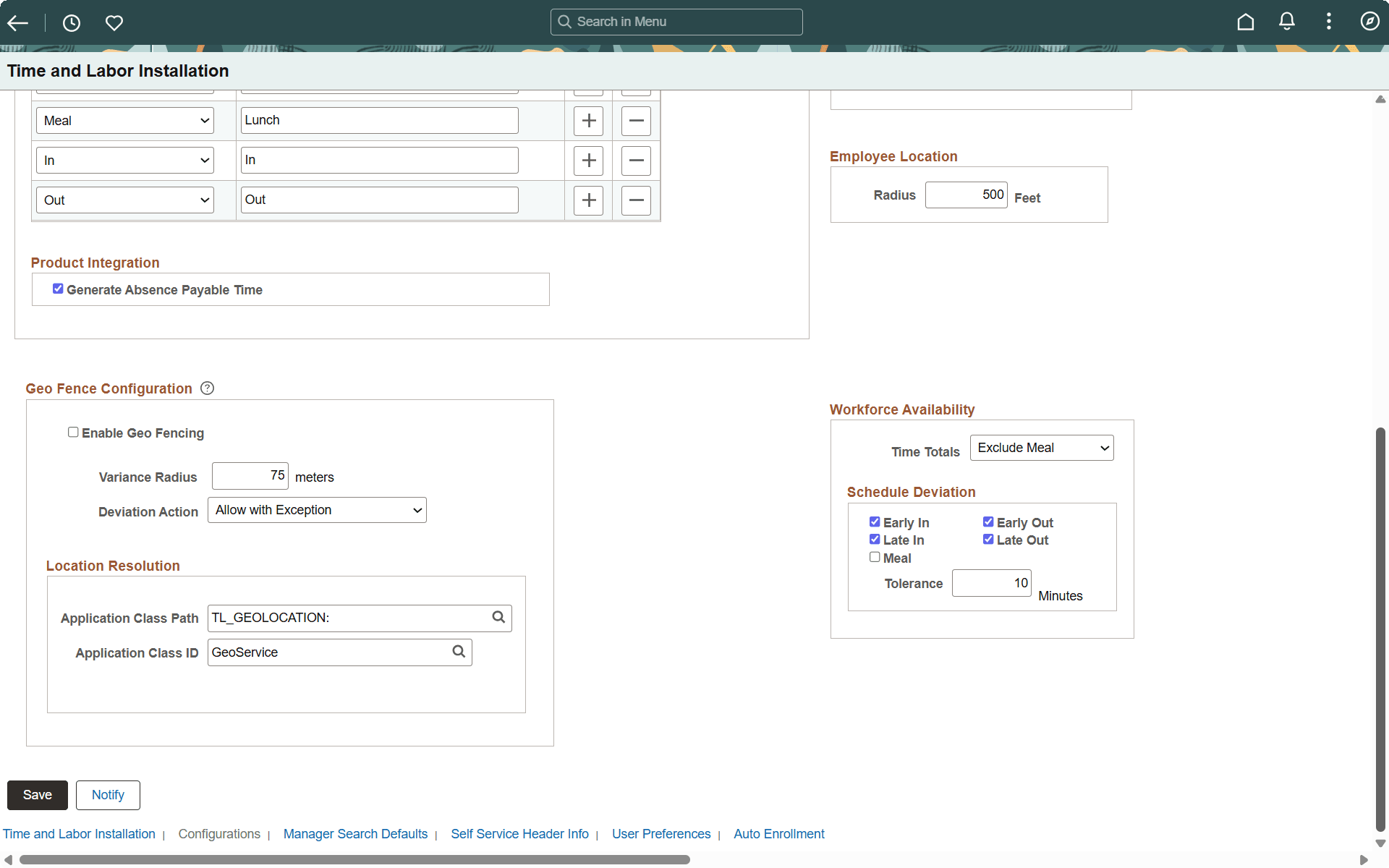Enable the Geo Fencing checkbox
Image resolution: width=1389 pixels, height=868 pixels.
coord(73,432)
